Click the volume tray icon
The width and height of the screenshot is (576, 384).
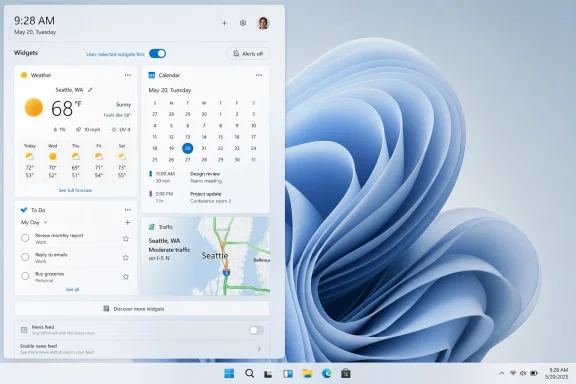coord(523,373)
